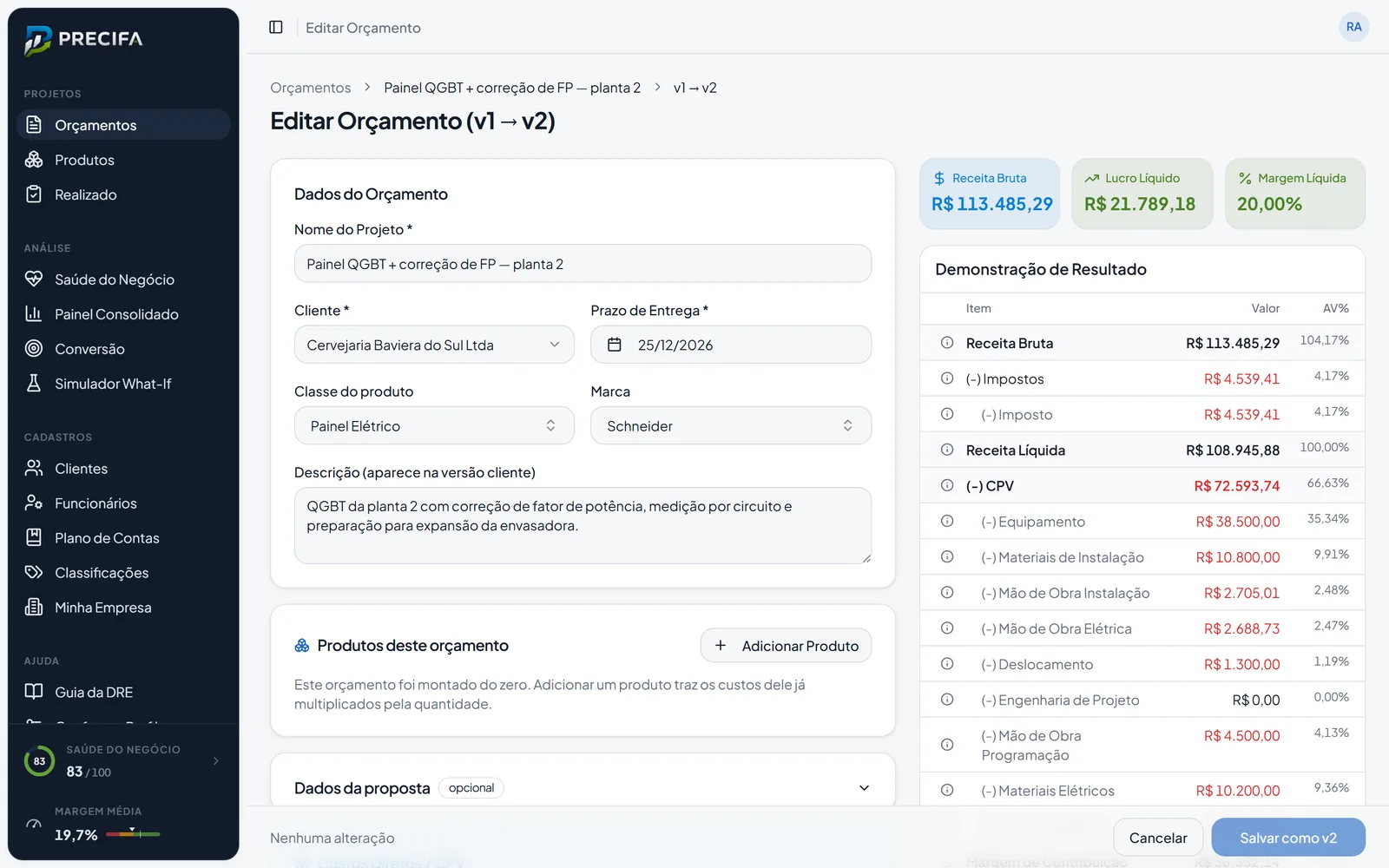Click the info icon next to (-) CPV
This screenshot has width=1389, height=868.
(x=947, y=485)
